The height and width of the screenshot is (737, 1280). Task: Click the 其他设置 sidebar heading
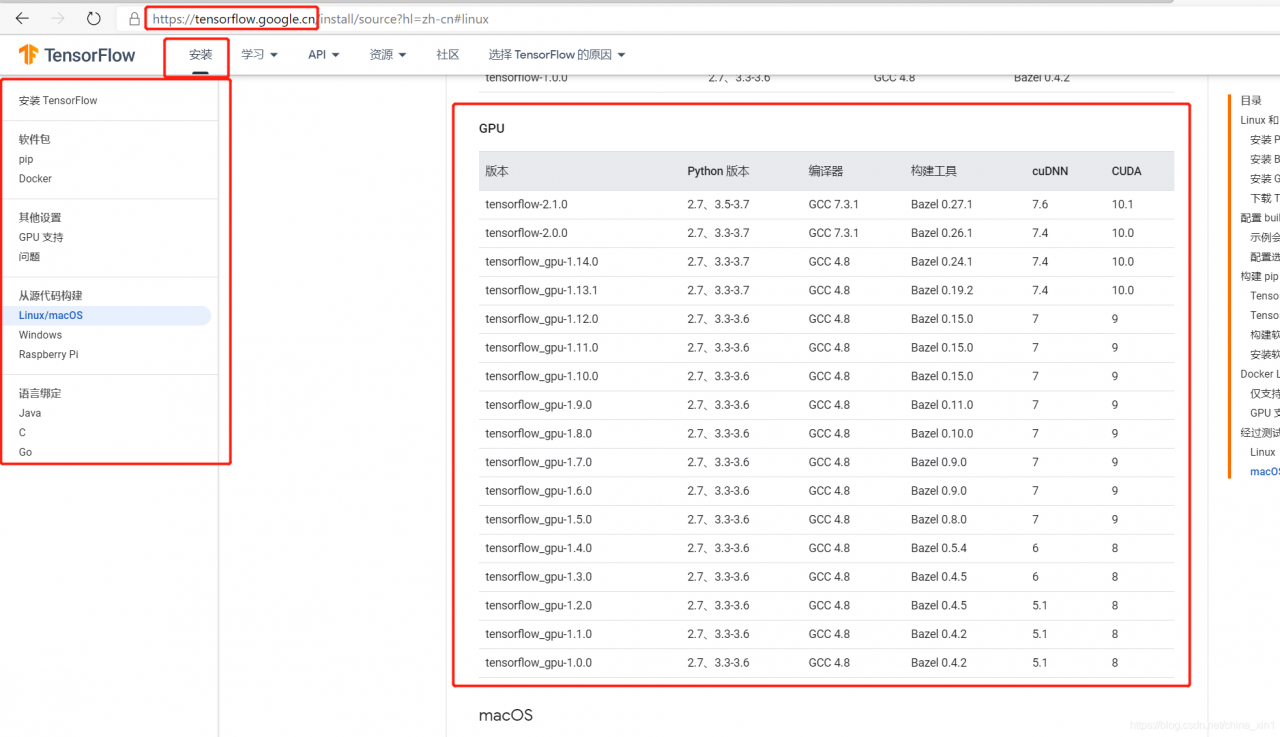click(x=40, y=218)
